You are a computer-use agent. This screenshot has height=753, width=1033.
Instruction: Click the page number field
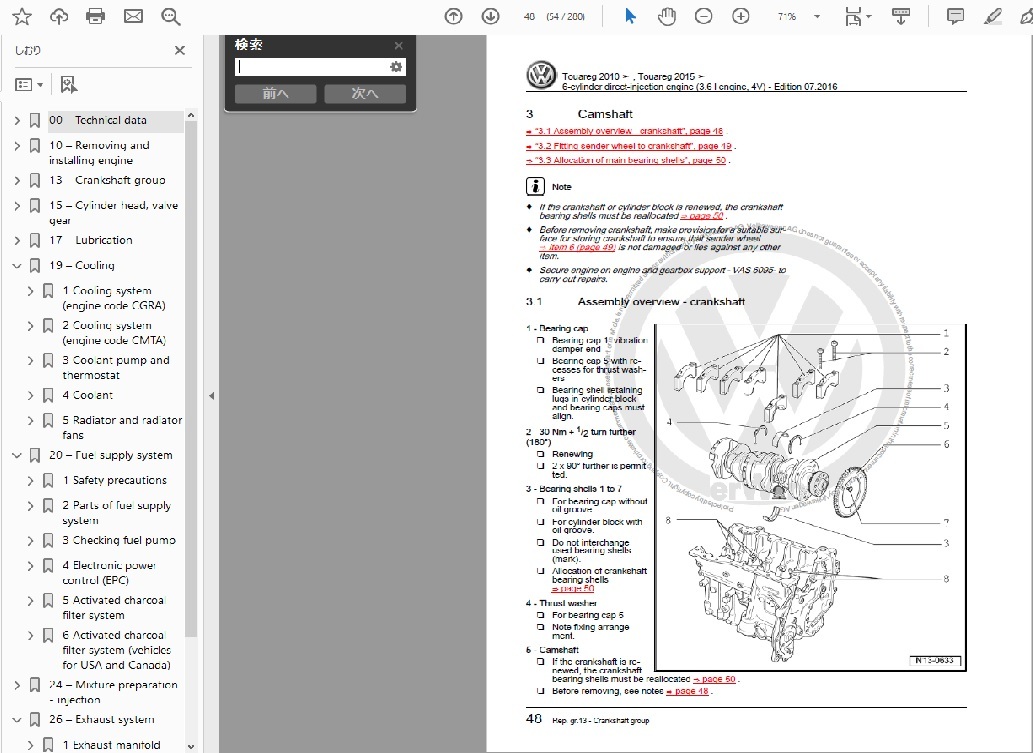(529, 16)
